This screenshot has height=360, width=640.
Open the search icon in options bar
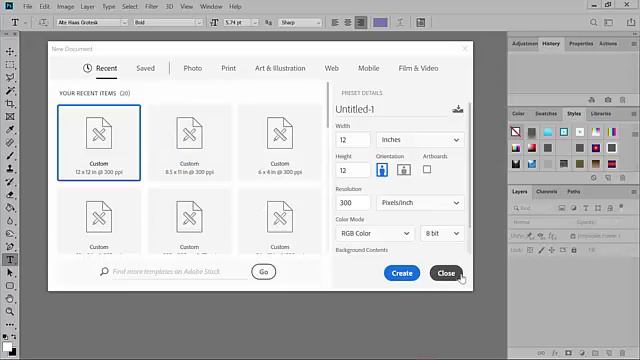(593, 22)
